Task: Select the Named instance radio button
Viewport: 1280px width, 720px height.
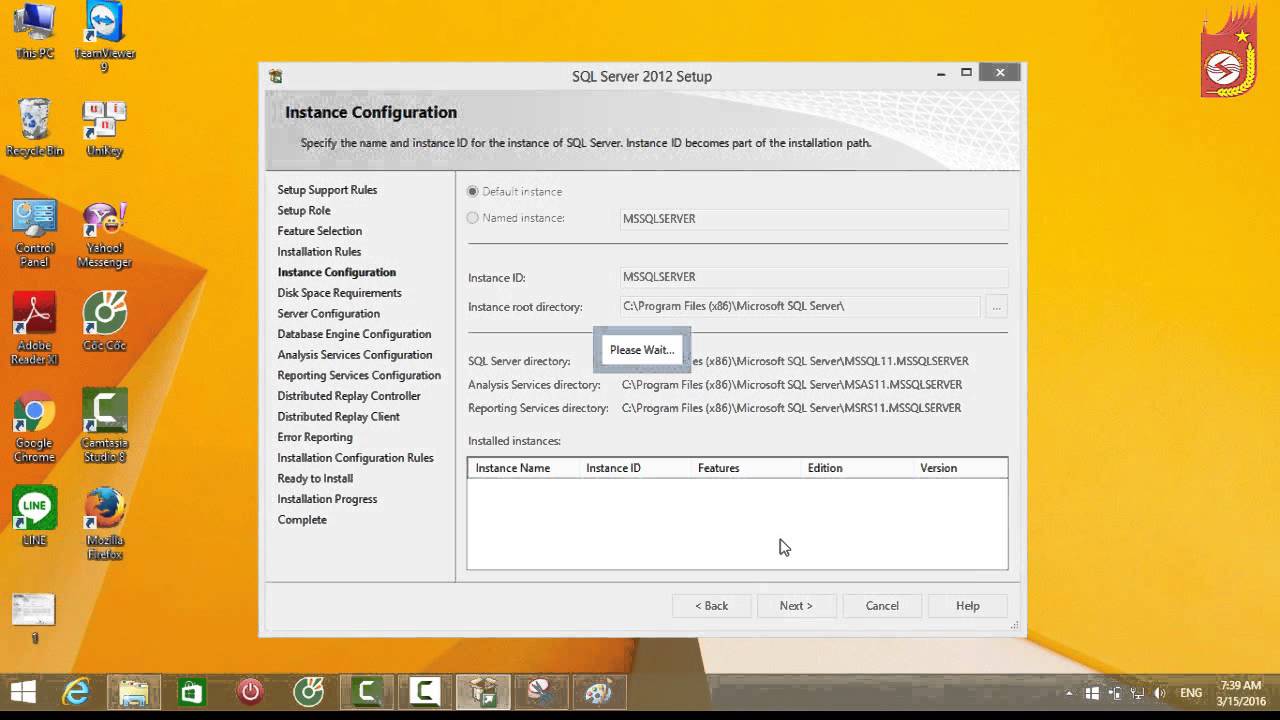Action: (473, 218)
